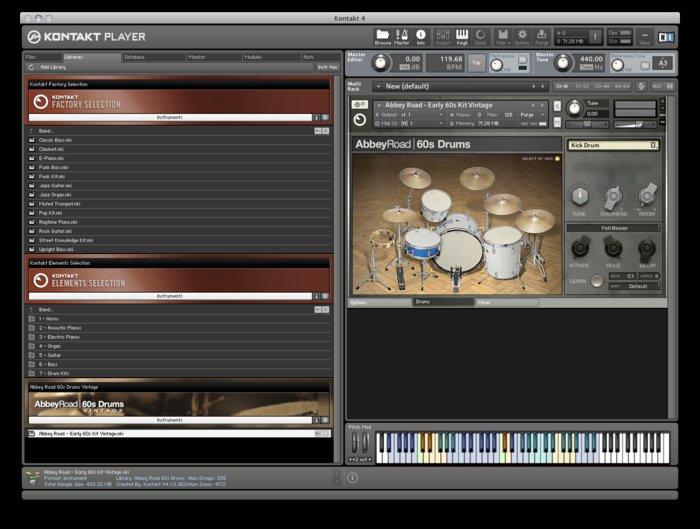Click the info circle in status bar
This screenshot has height=529, width=700.
pos(352,478)
